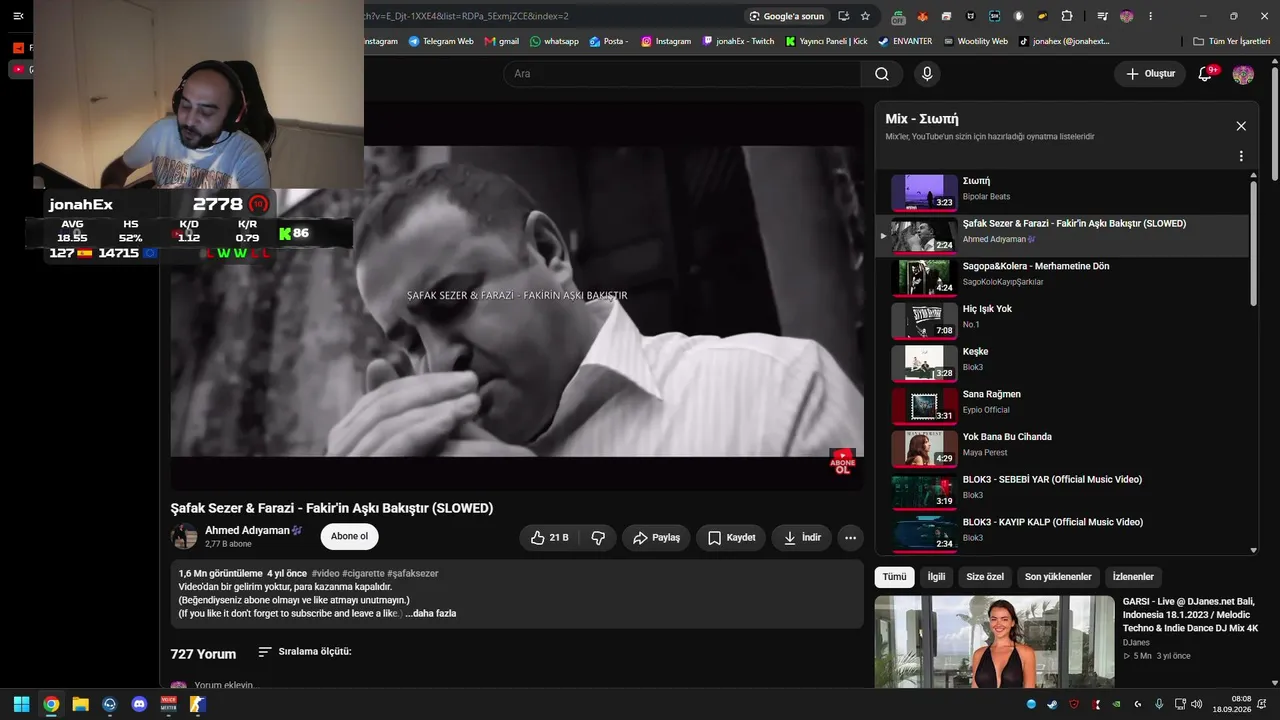1280x720 pixels.
Task: Open Windows Start menu
Action: 21,704
